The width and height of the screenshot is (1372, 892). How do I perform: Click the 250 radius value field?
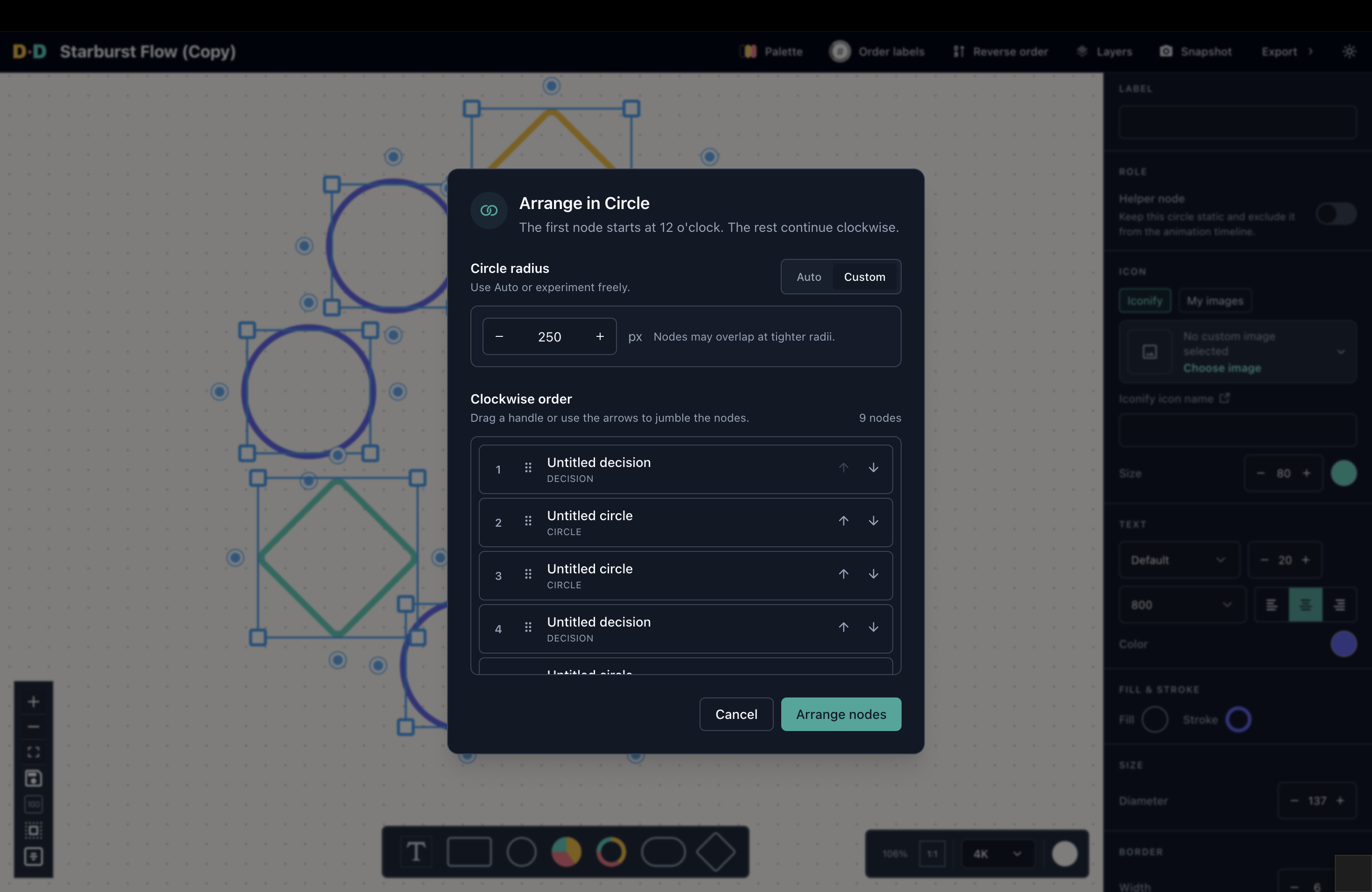coord(549,336)
